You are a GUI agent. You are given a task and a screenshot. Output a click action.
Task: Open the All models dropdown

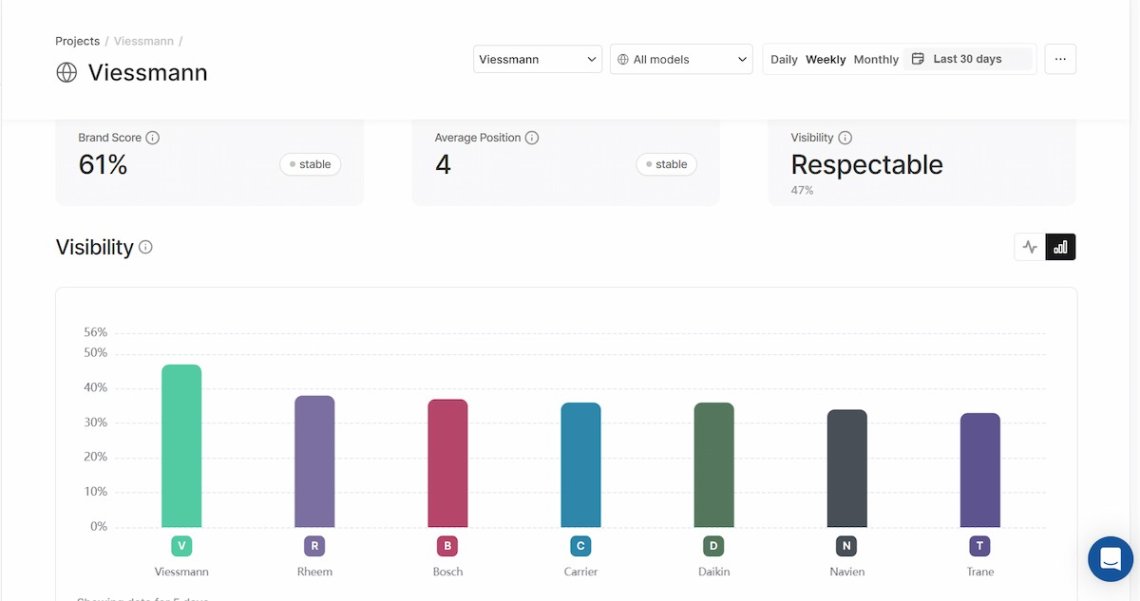coord(681,59)
